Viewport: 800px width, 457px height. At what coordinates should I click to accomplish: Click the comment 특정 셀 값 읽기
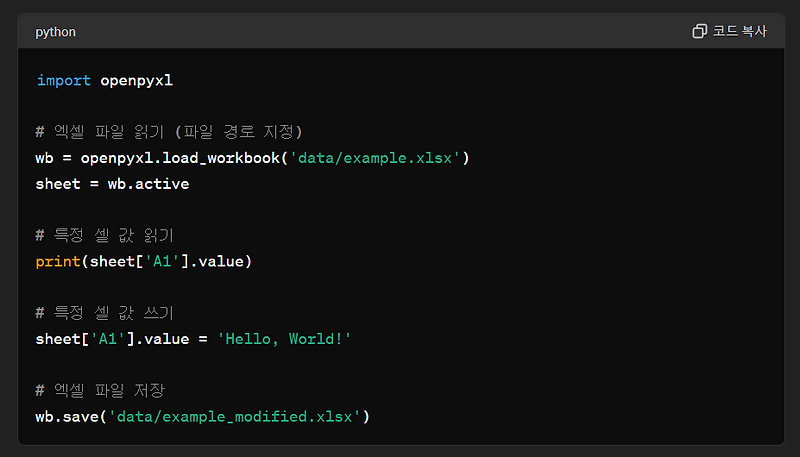[105, 235]
